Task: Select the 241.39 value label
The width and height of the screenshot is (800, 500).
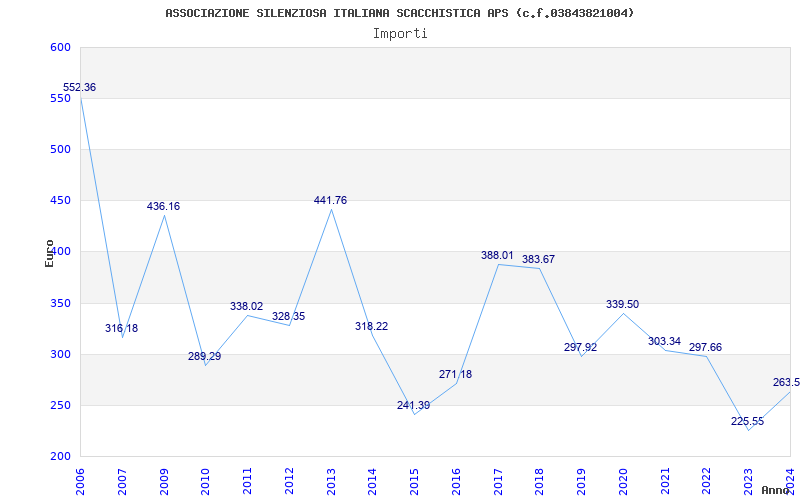Action: [x=414, y=406]
